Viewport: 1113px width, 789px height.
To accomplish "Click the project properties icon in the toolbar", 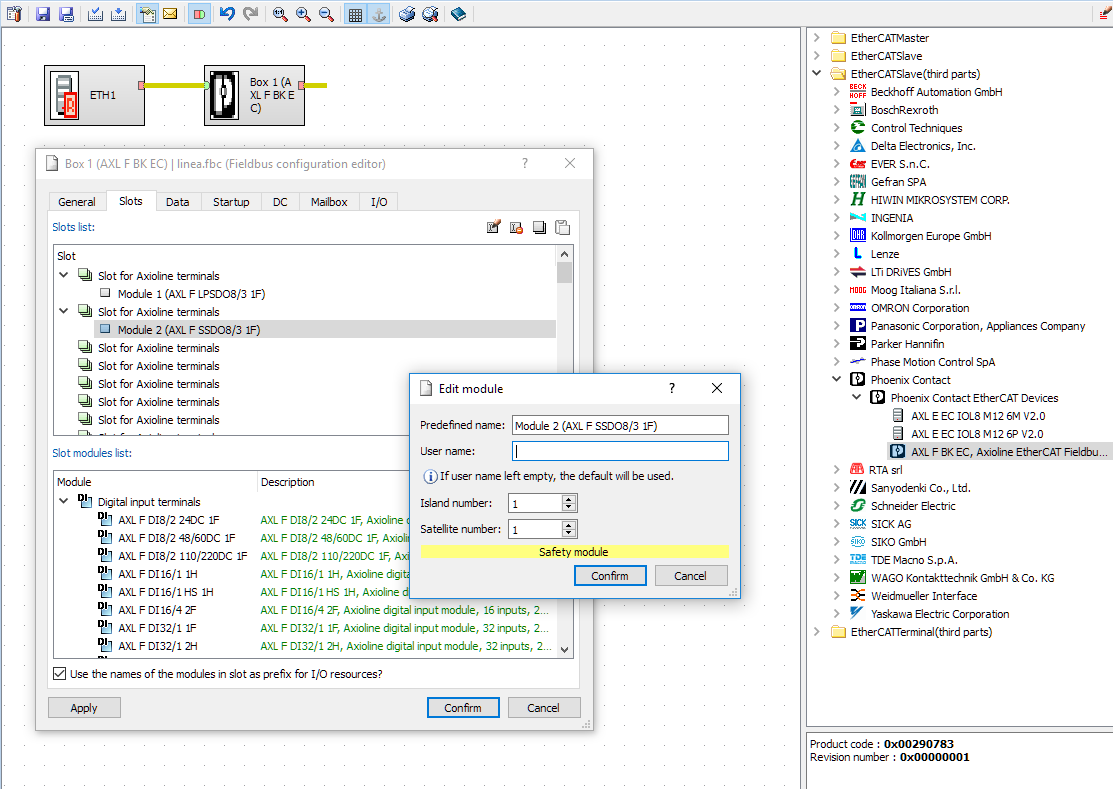I will [14, 13].
